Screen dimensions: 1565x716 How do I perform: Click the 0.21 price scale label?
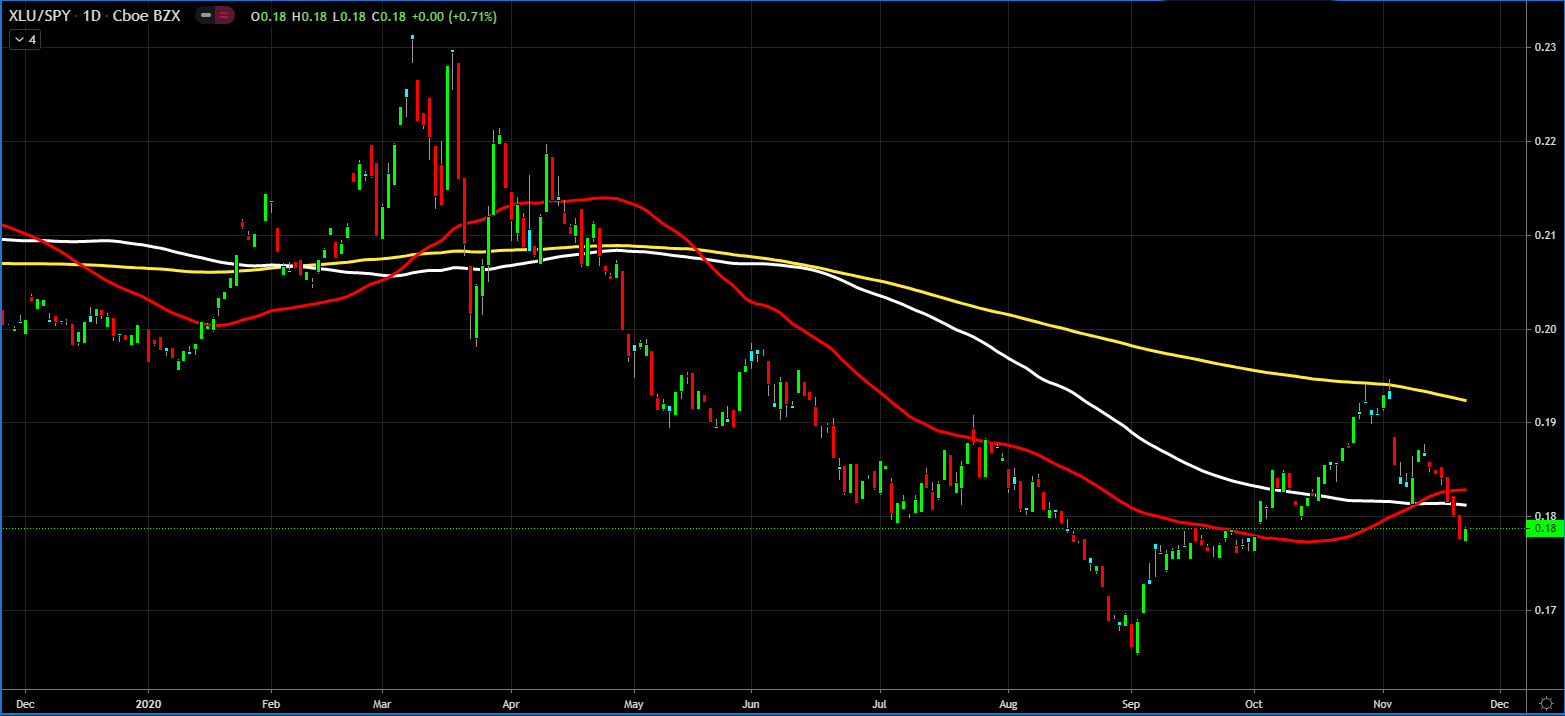(x=1544, y=235)
